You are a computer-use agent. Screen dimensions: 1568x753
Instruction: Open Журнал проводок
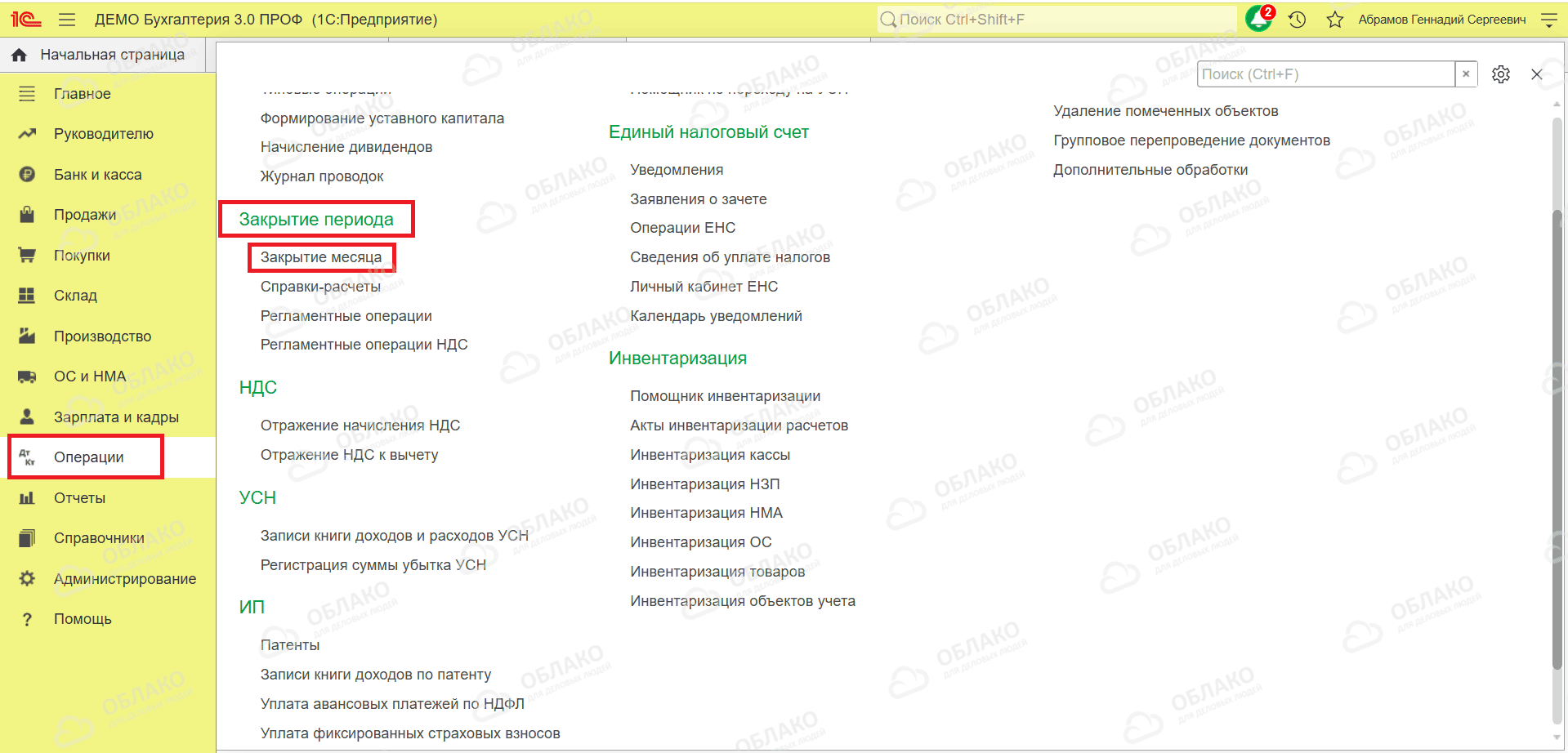click(x=322, y=176)
